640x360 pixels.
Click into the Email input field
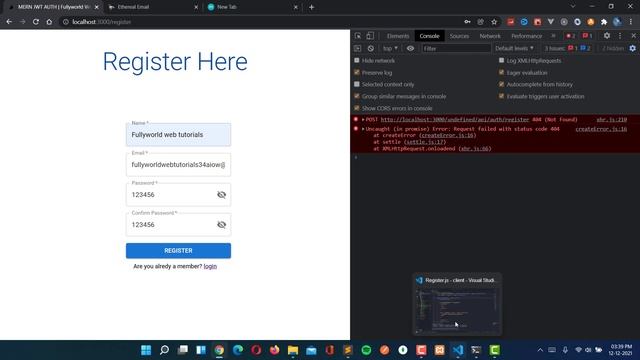click(x=178, y=164)
